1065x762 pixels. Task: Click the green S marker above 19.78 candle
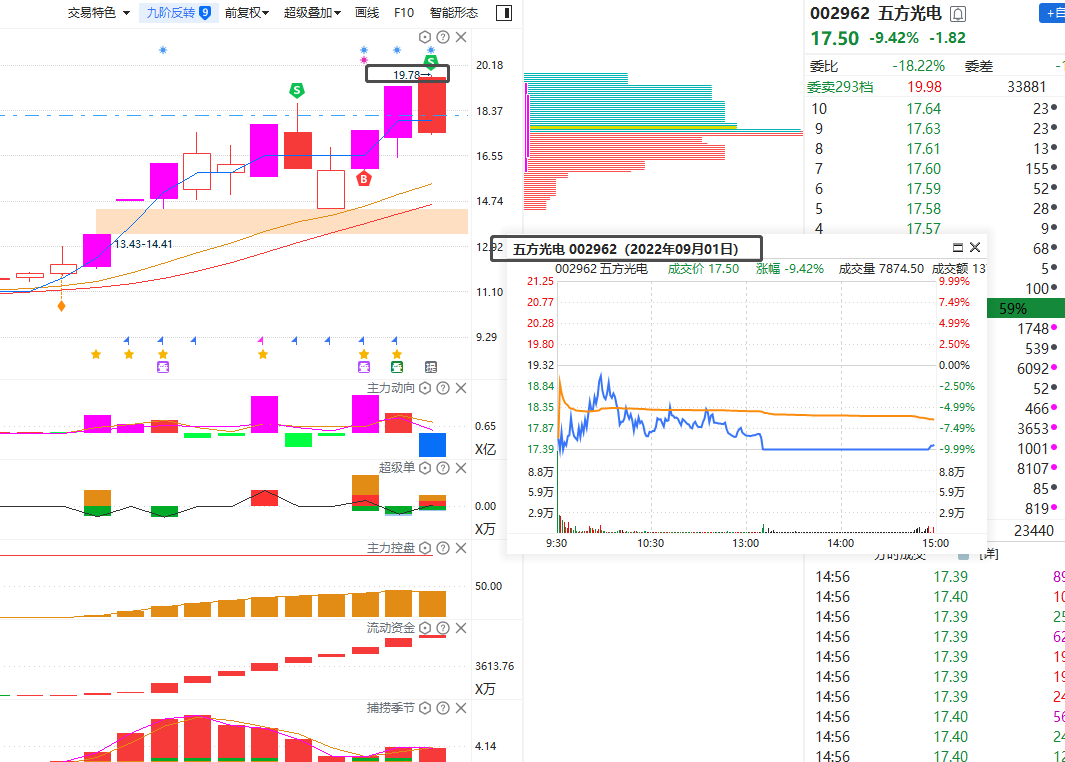(431, 62)
